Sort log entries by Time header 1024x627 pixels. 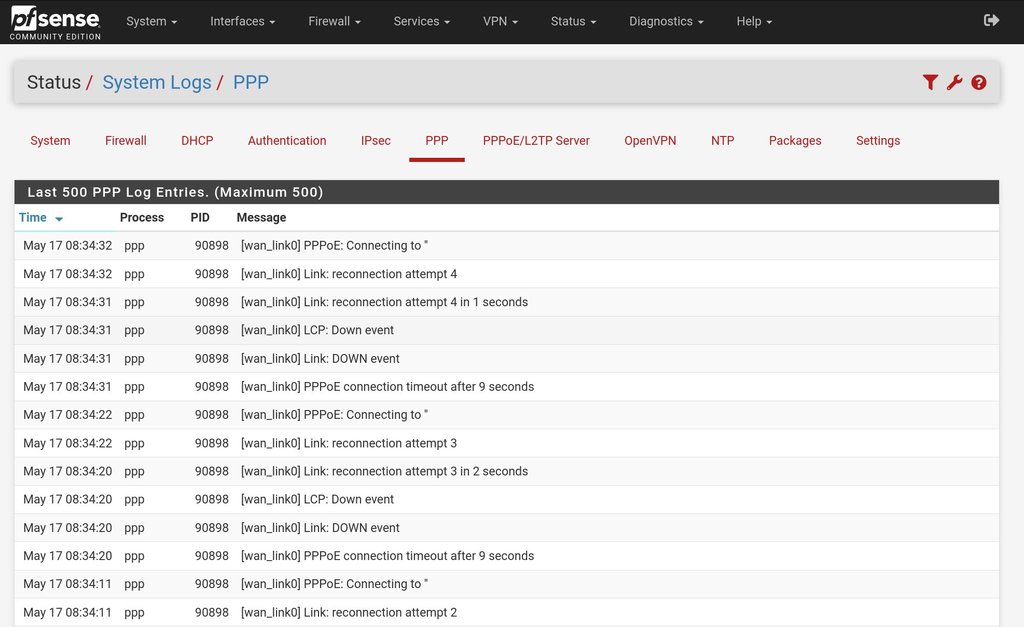pyautogui.click(x=33, y=217)
